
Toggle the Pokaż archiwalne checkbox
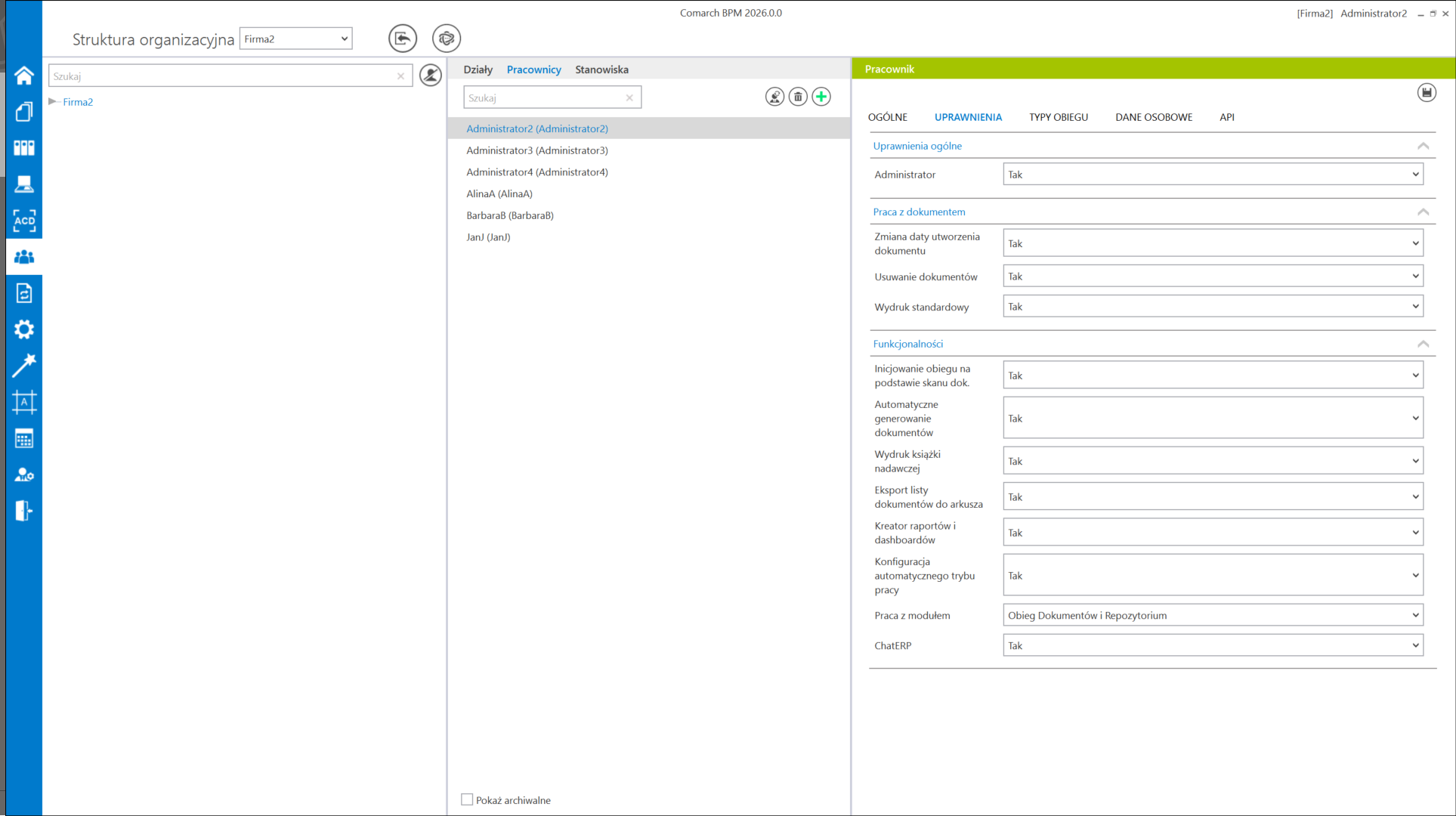(467, 799)
